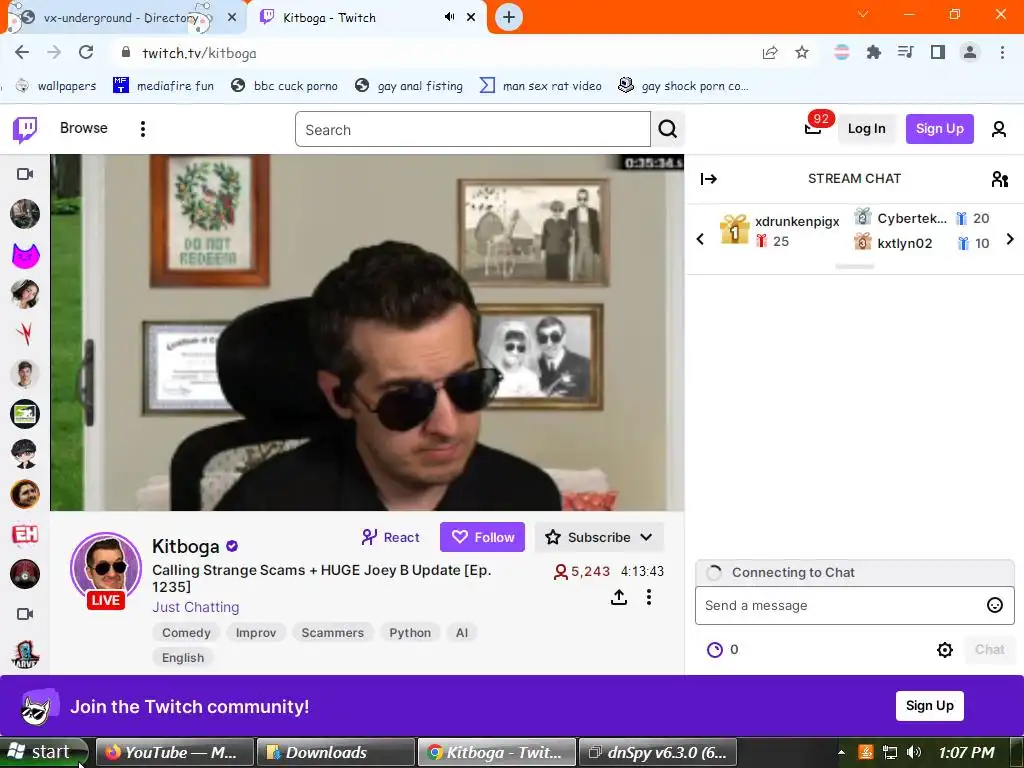The image size is (1024, 768).
Task: Open the Chrome extensions puzzle icon
Action: coord(874,53)
